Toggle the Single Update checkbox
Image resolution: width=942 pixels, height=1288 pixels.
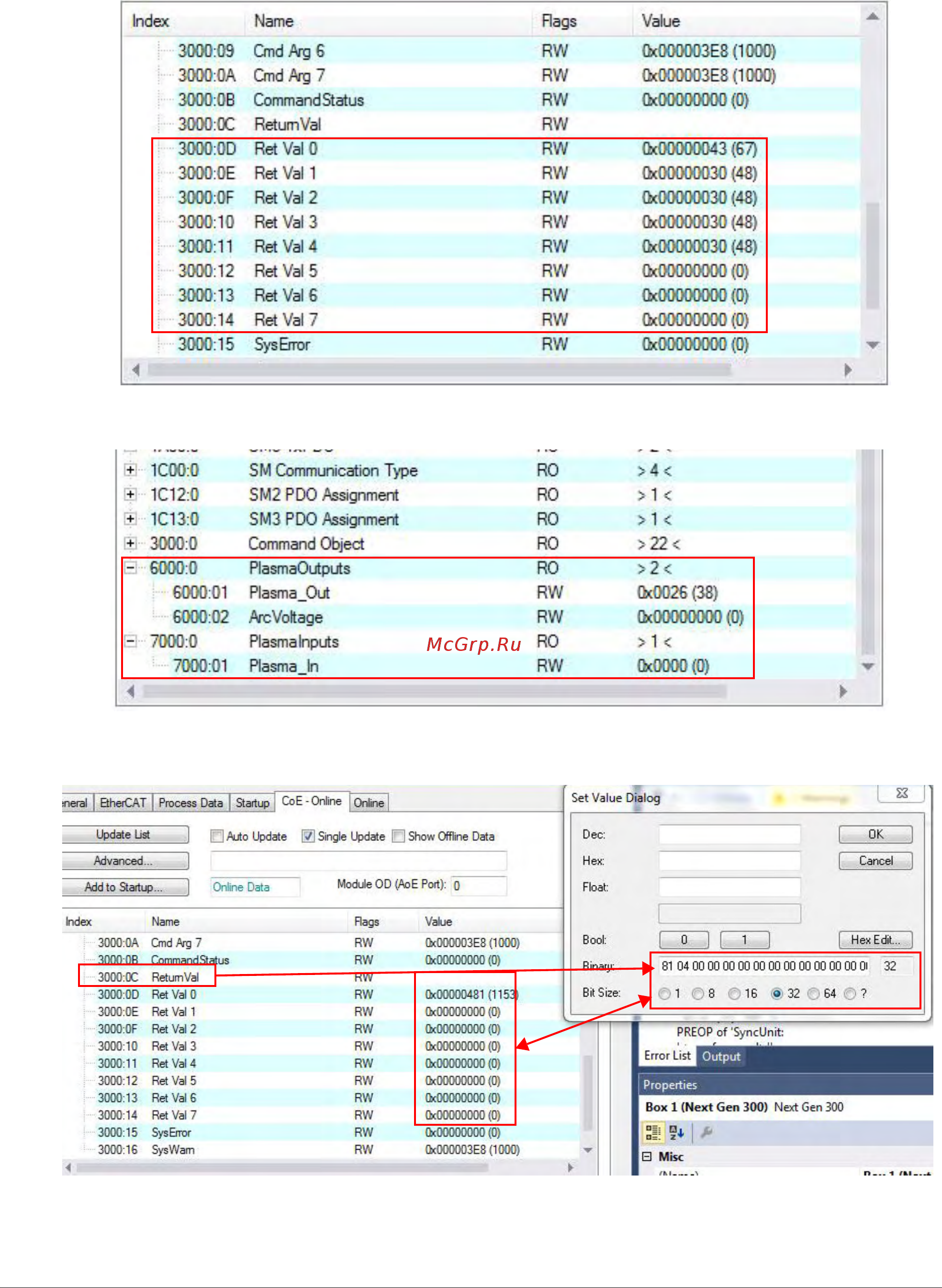308,836
